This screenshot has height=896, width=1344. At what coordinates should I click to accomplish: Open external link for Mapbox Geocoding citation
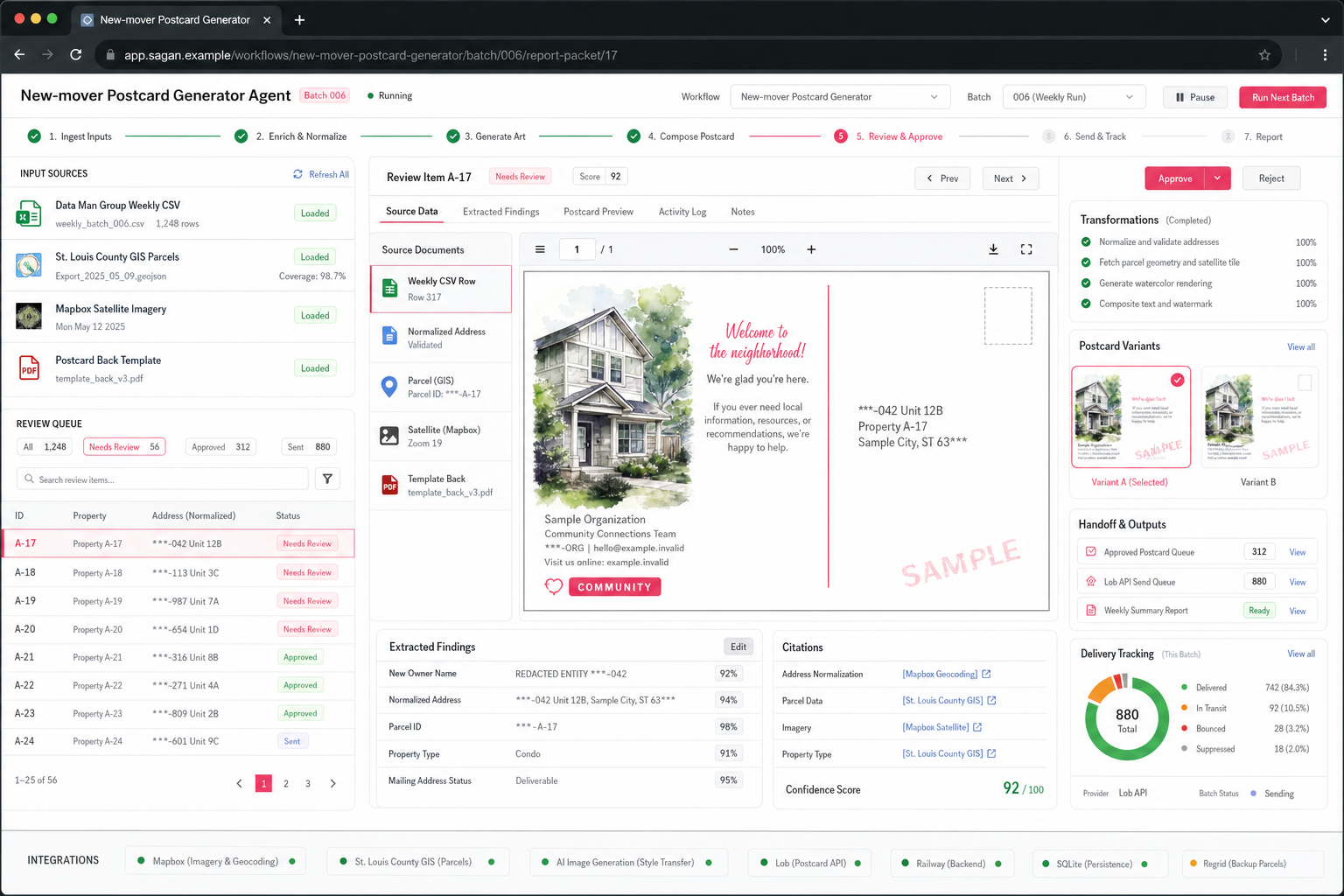pos(986,674)
